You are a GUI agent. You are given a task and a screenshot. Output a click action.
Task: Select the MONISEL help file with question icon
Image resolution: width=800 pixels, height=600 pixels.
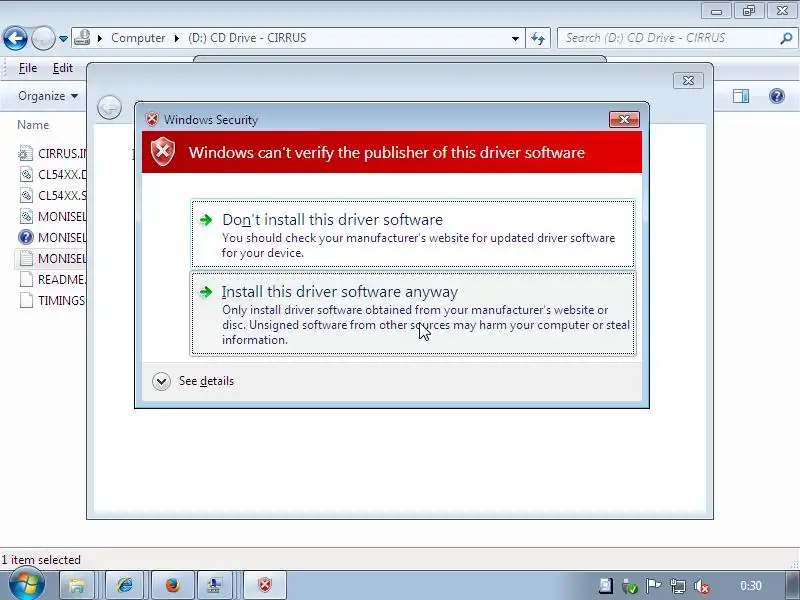[x=52, y=237]
